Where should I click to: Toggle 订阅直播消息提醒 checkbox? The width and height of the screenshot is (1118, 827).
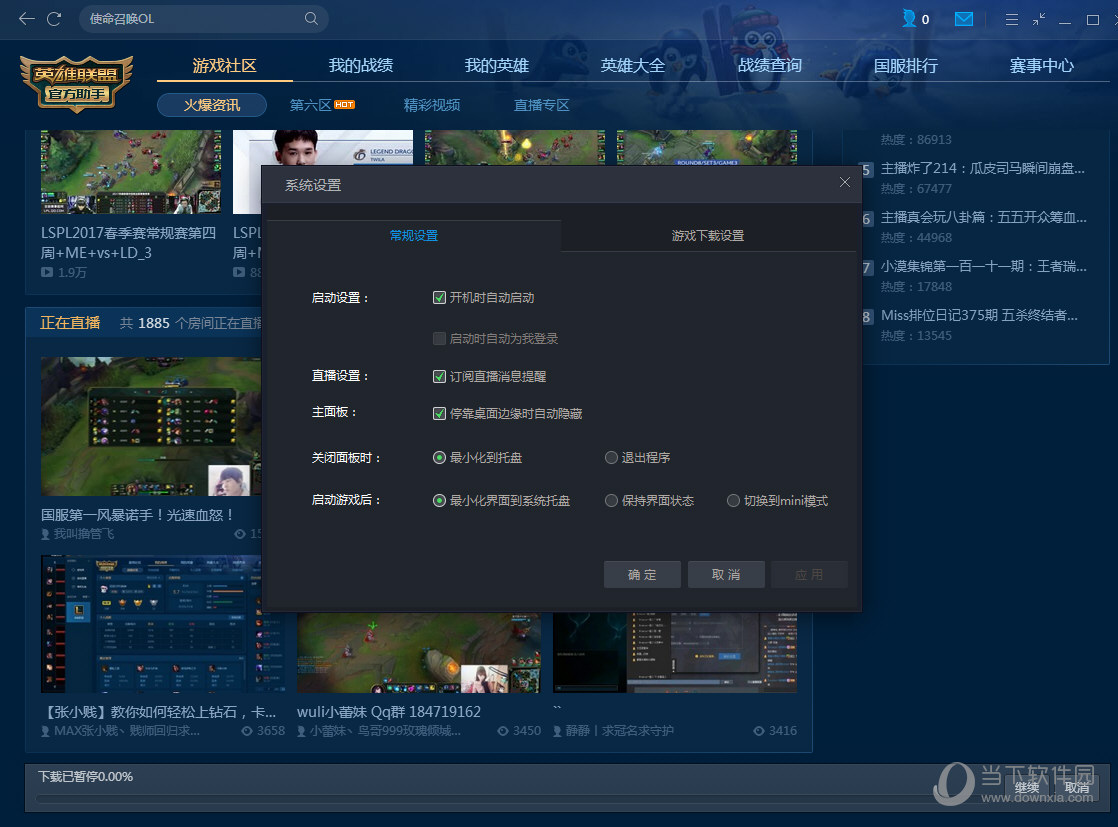click(439, 377)
